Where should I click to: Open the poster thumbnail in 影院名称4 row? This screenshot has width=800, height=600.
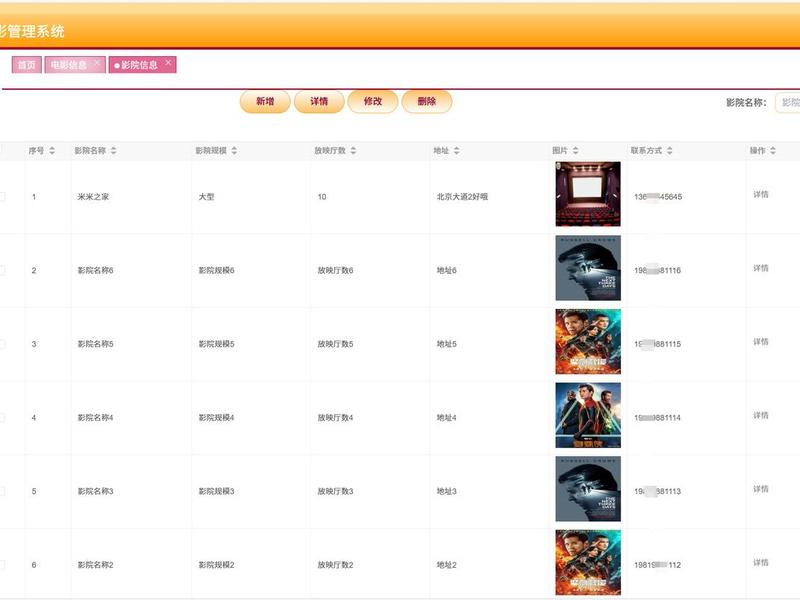click(x=588, y=415)
